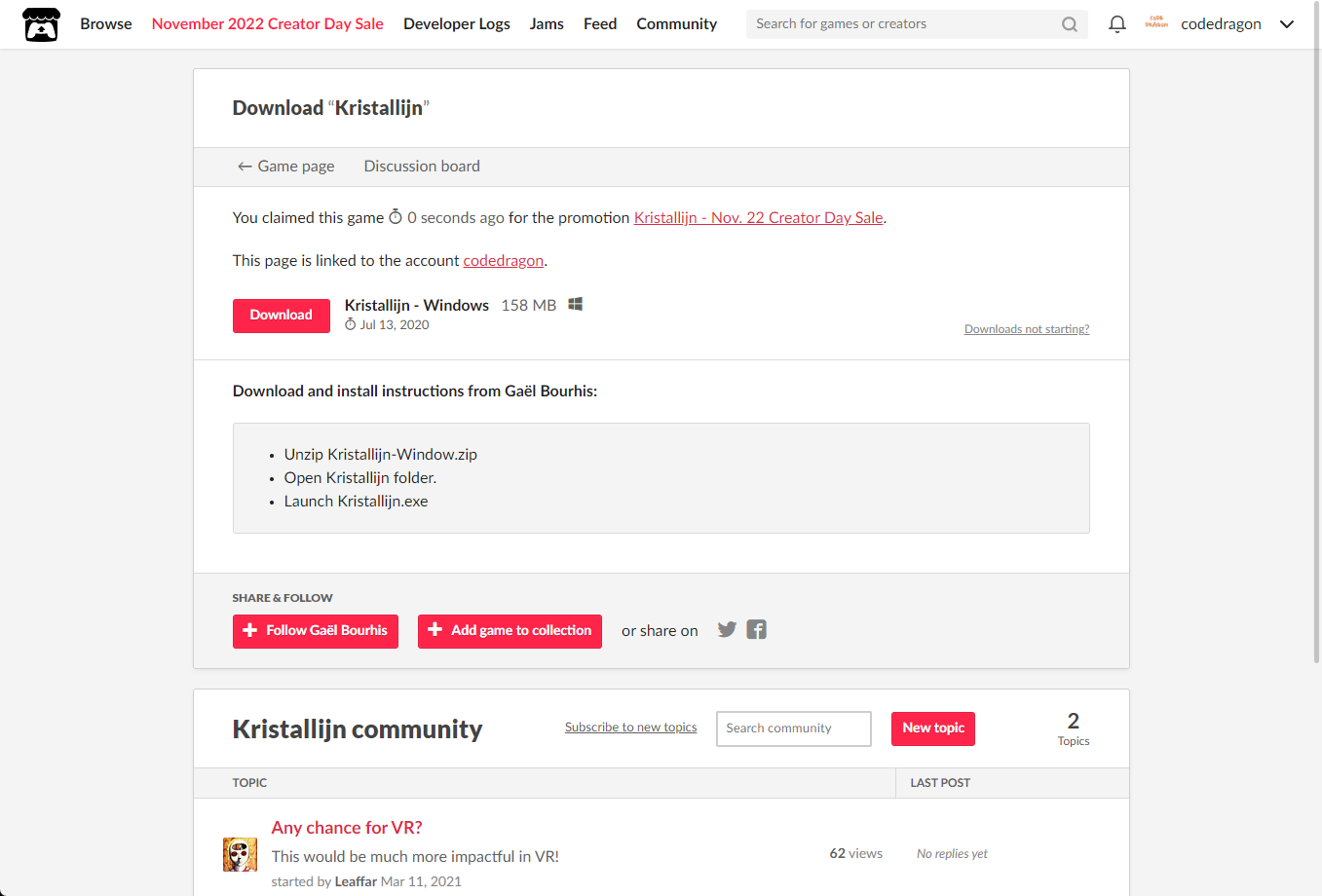Open the Jams page
Screen dimensions: 1322x896
pyautogui.click(x=547, y=23)
